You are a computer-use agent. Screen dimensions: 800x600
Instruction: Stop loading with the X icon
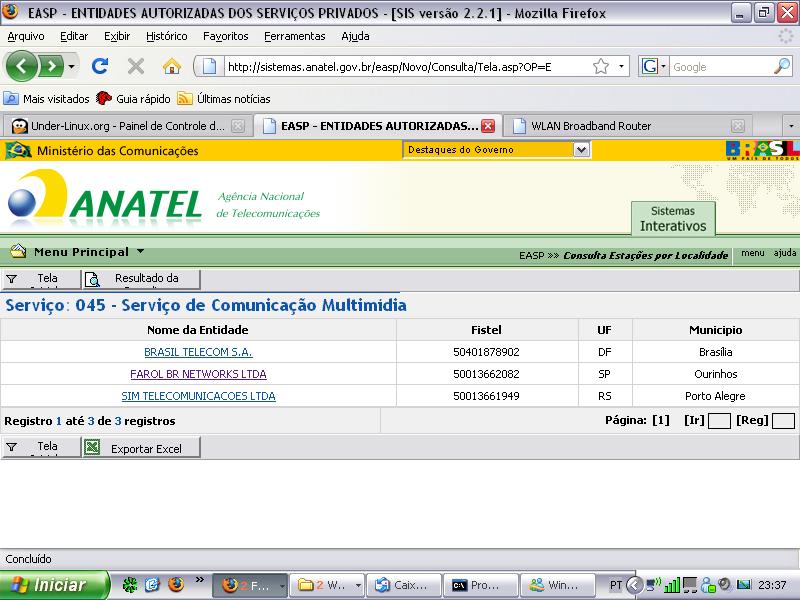pos(136,66)
